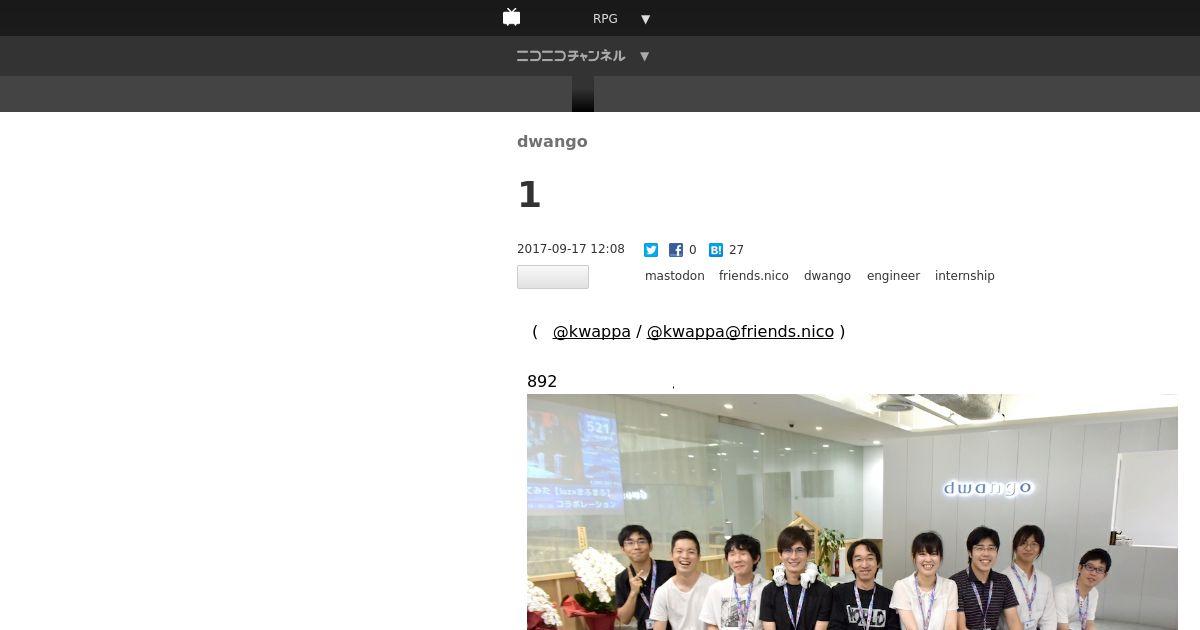This screenshot has height=630, width=1200.
Task: Click the group photo at dwango office
Action: pos(852,512)
